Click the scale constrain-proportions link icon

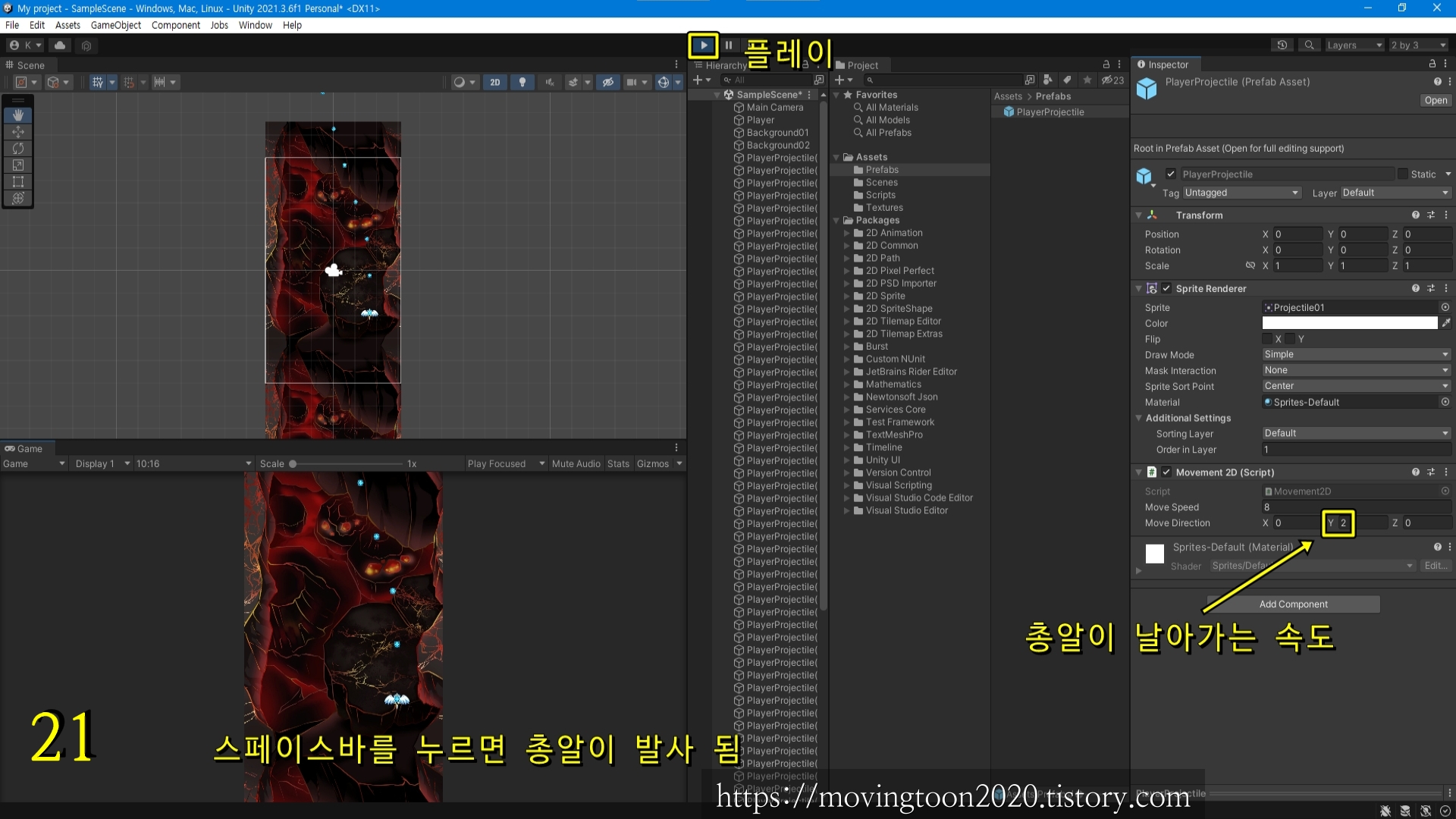click(1250, 266)
